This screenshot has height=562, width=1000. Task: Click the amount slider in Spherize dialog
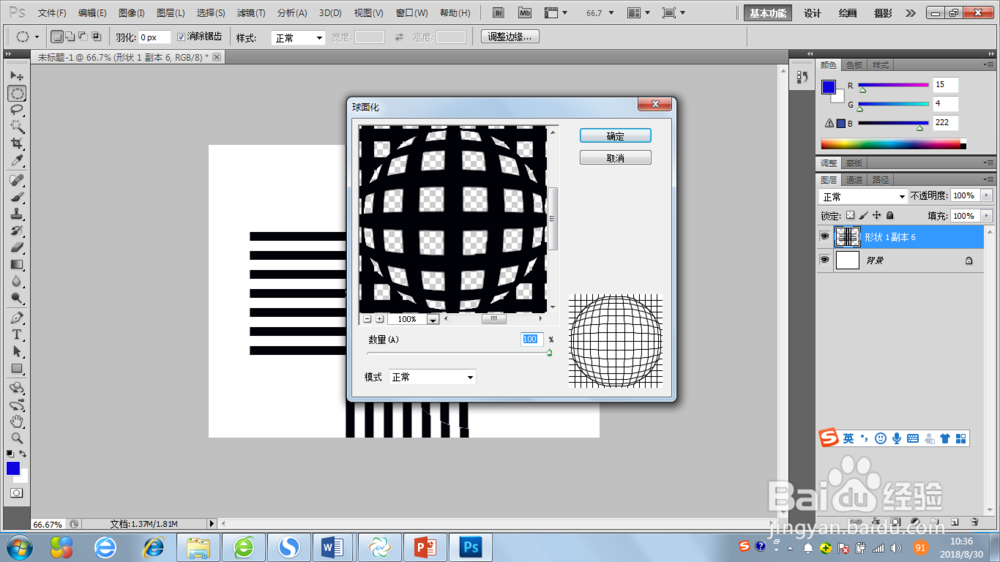(x=459, y=353)
